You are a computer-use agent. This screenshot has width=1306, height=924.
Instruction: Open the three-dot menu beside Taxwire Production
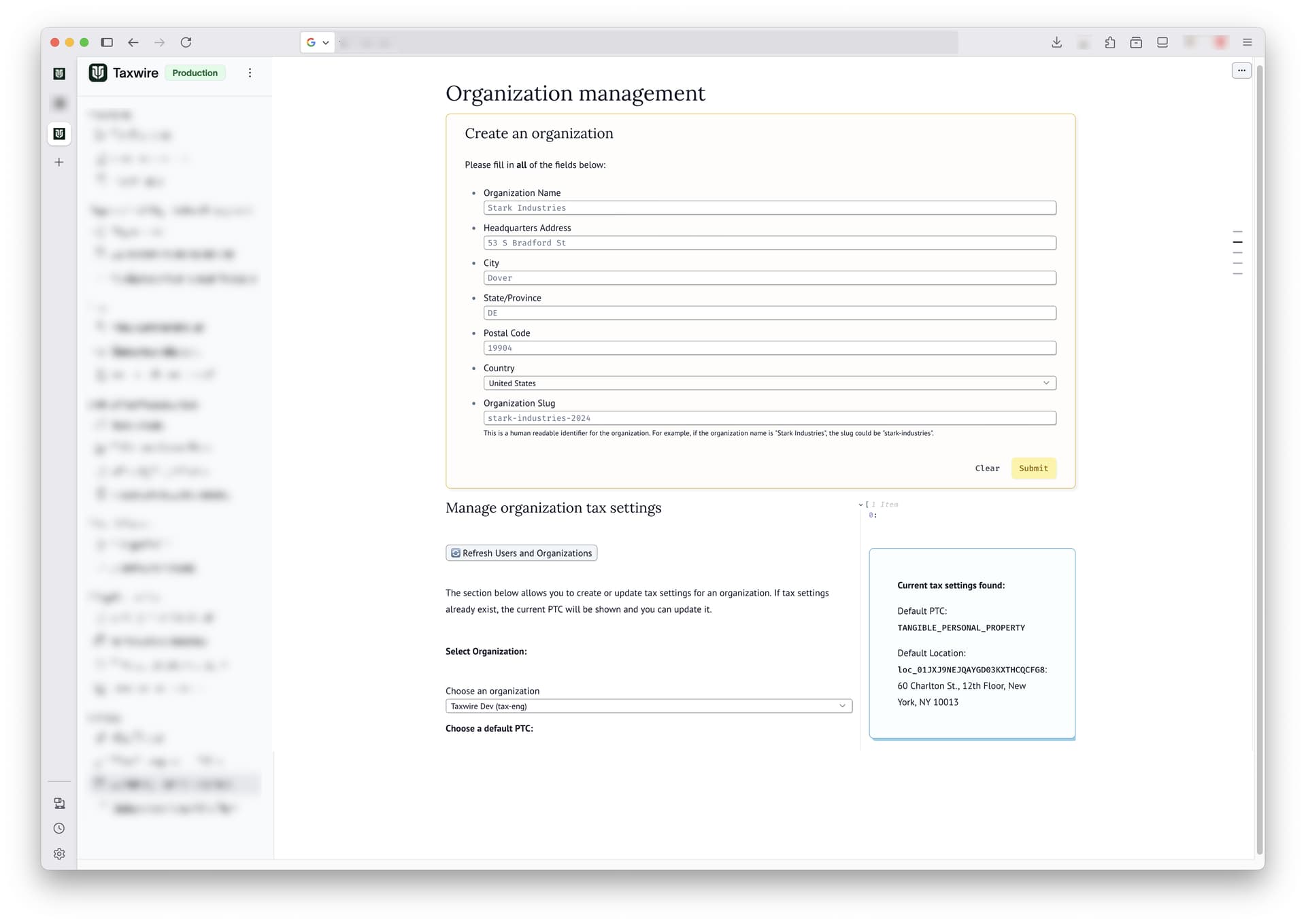[x=250, y=73]
